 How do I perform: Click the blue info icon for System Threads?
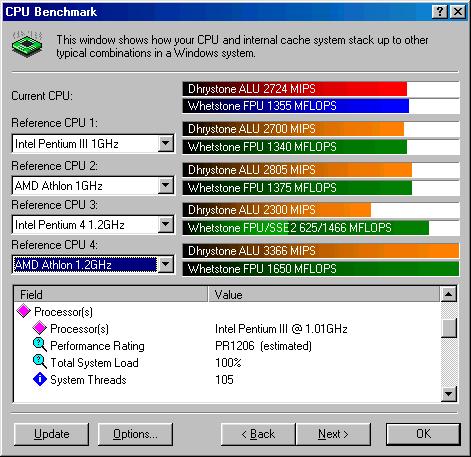click(40, 379)
